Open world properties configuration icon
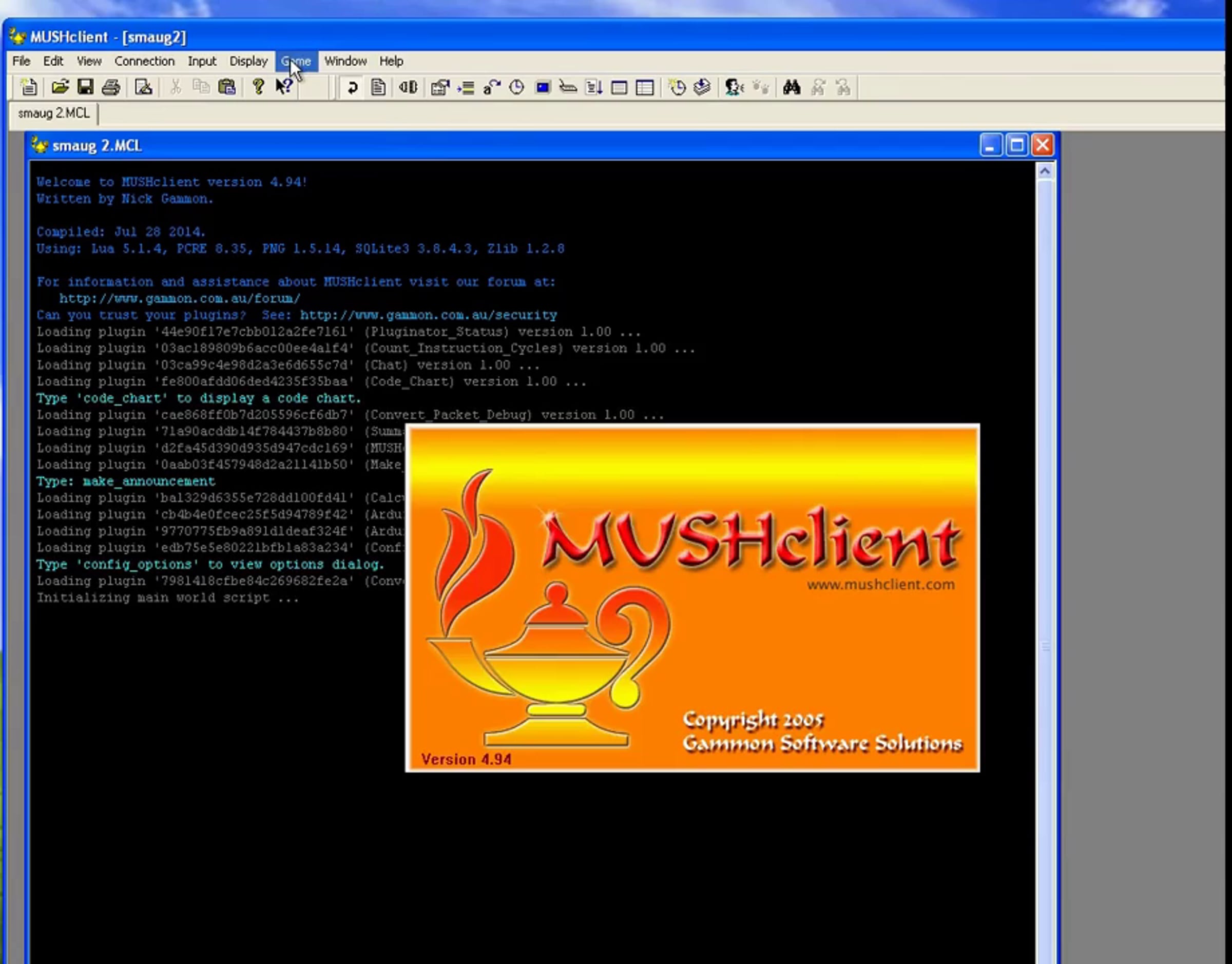 tap(439, 87)
